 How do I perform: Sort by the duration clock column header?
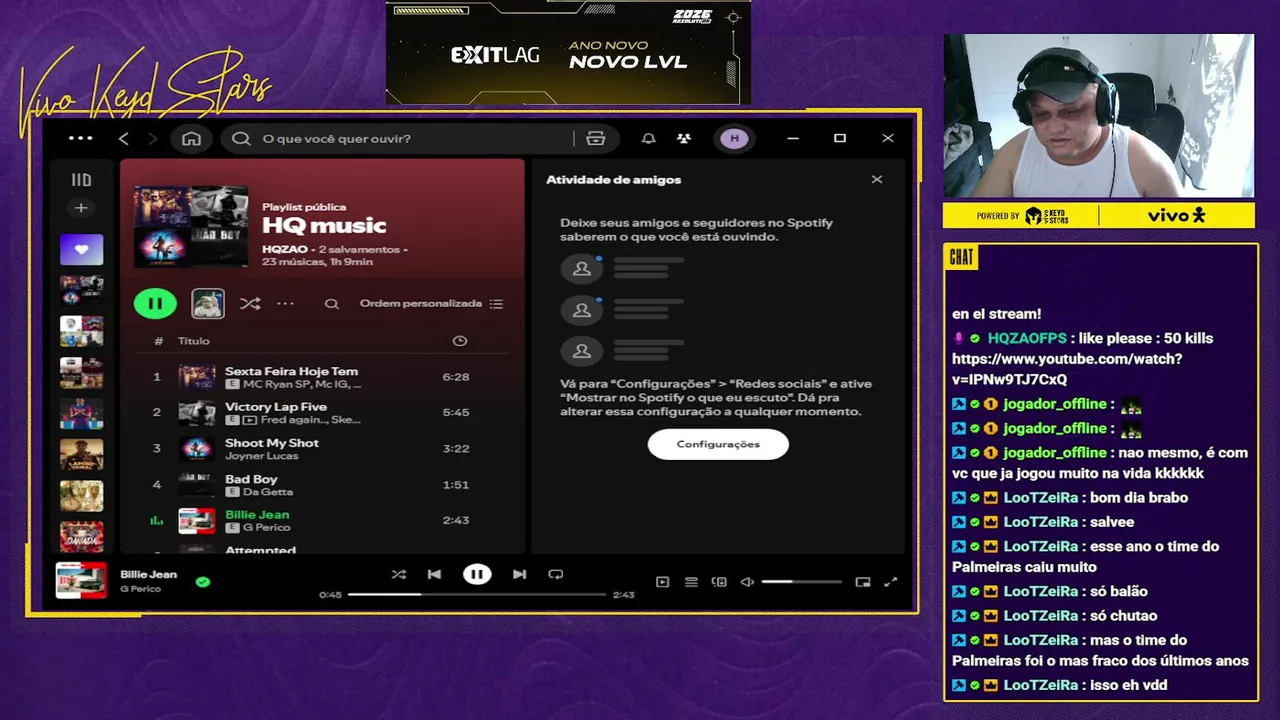[460, 341]
